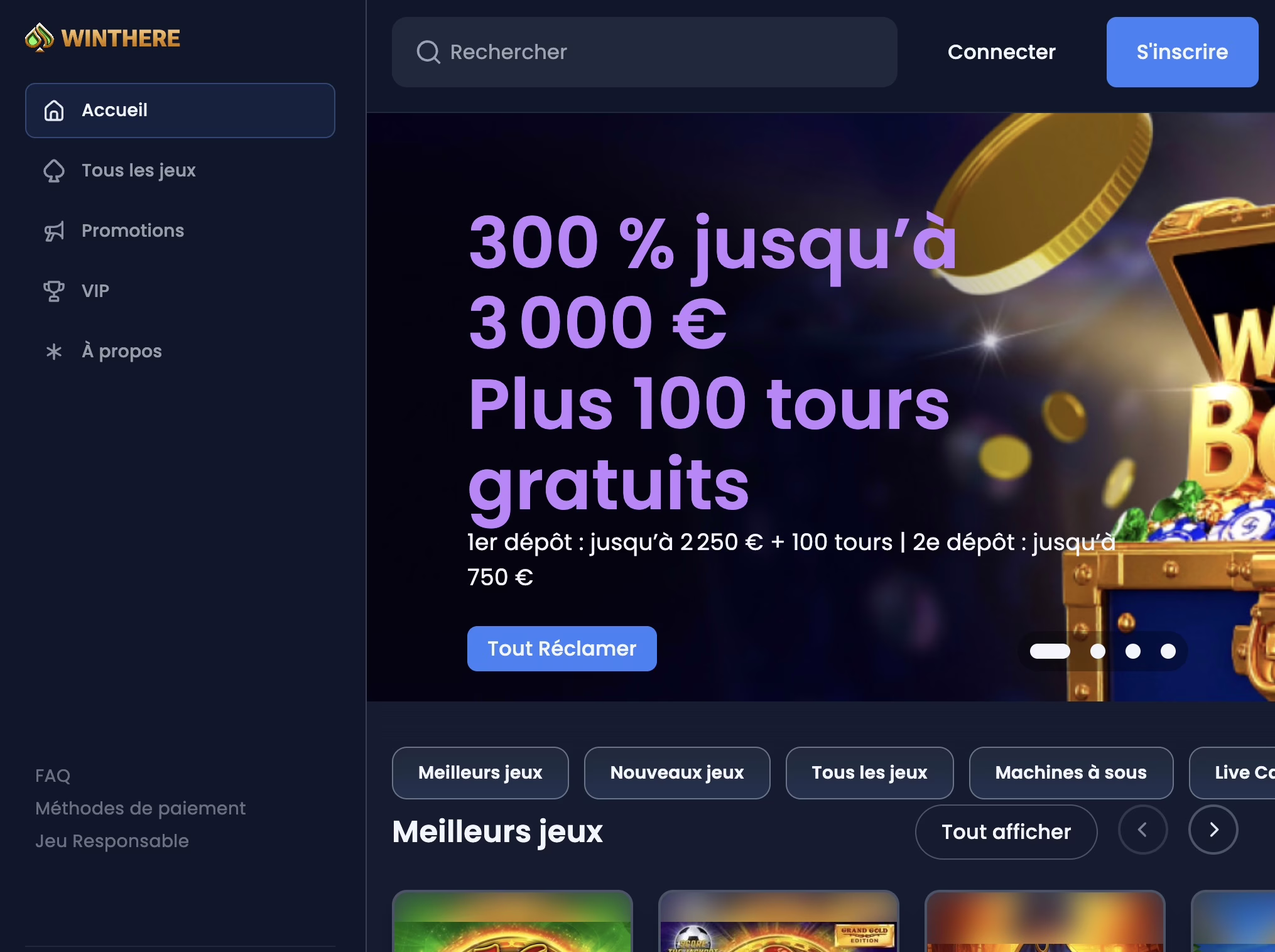Click the spade icon for Tous les jeux
1275x952 pixels.
click(54, 171)
